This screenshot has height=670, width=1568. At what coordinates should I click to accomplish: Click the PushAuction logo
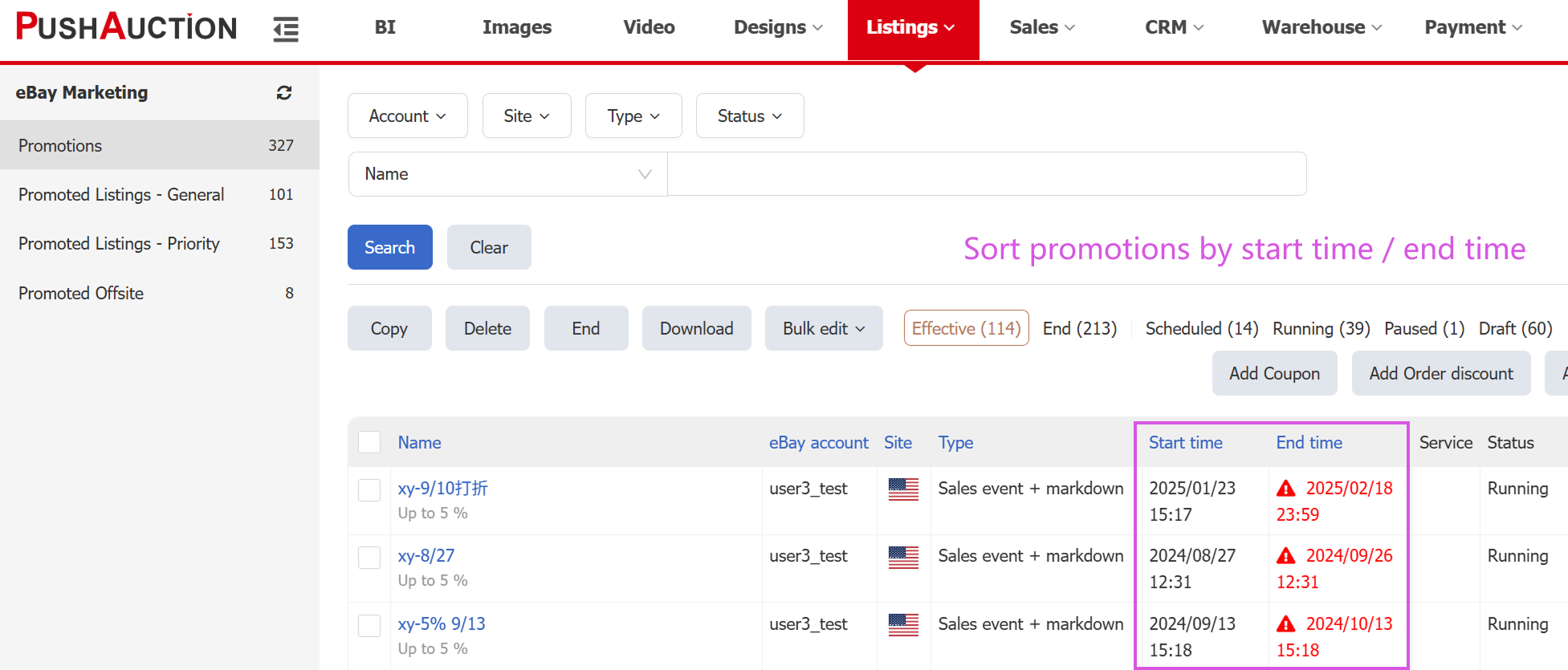tap(127, 27)
